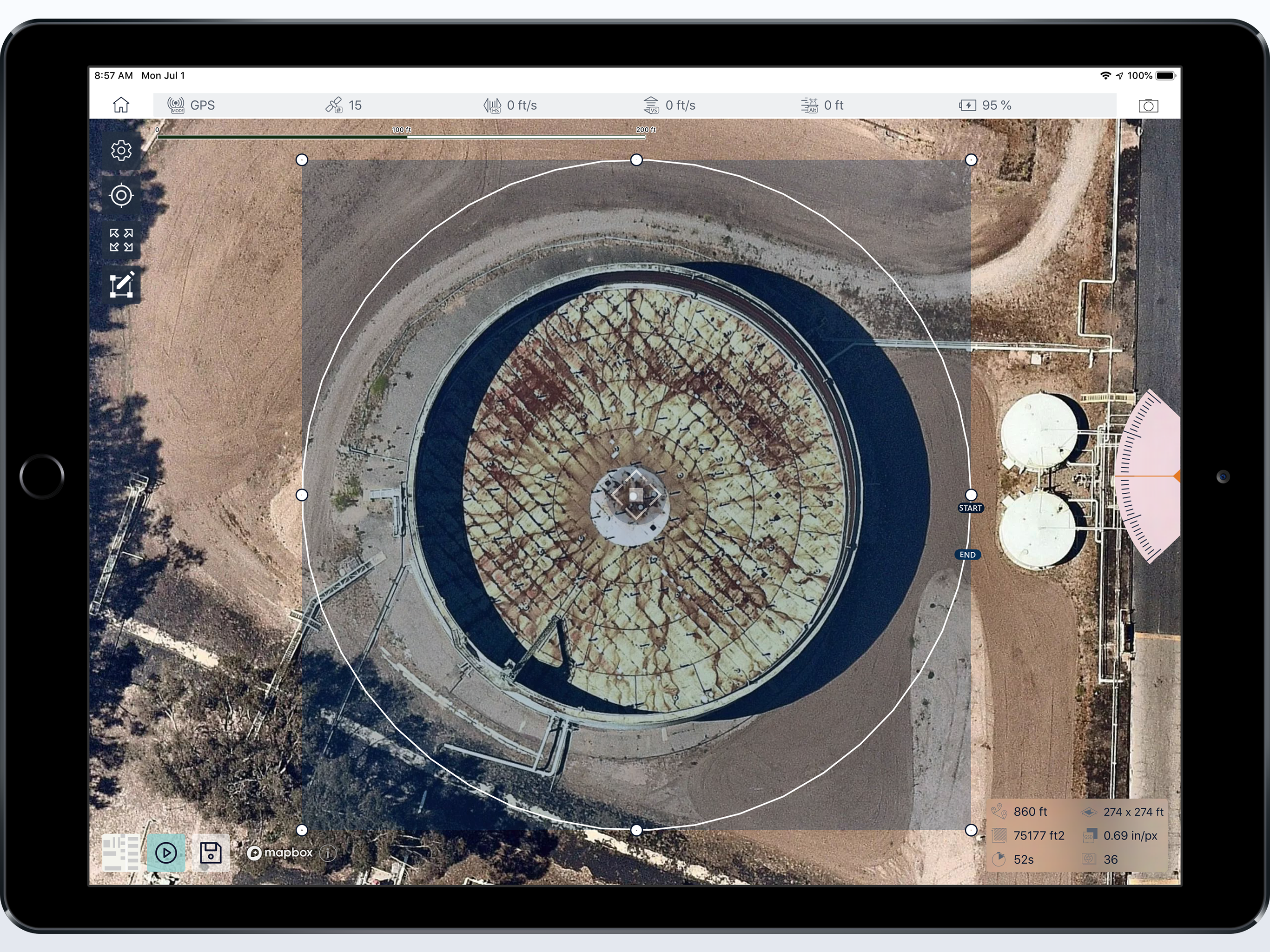1270x952 pixels.
Task: Tap the Home icon
Action: coord(121,105)
